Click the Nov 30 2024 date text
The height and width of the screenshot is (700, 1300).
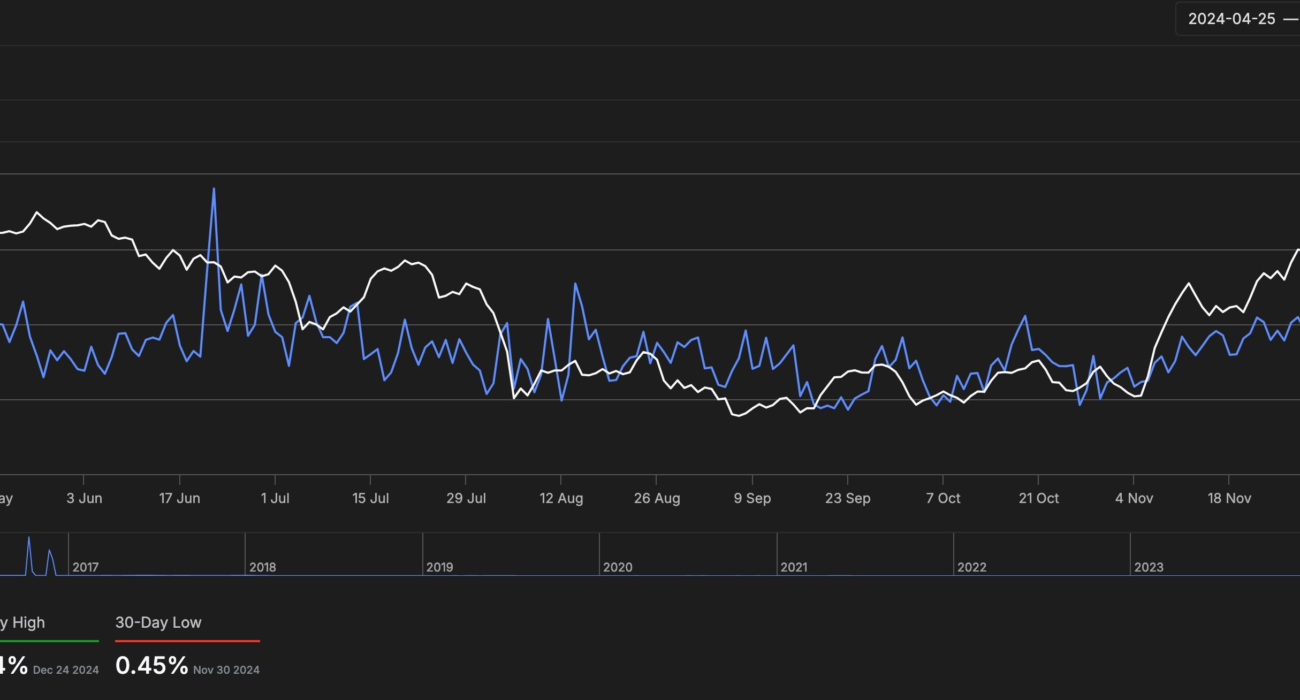point(226,670)
